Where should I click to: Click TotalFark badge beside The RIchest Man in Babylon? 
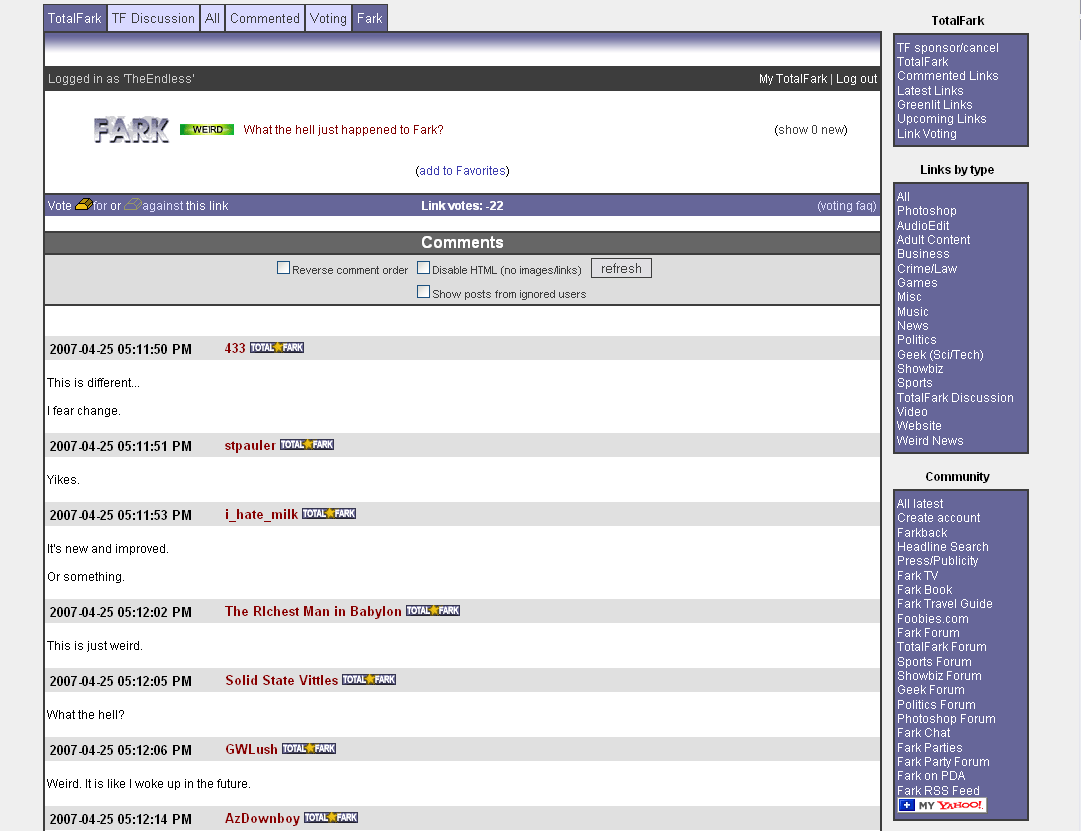[433, 611]
